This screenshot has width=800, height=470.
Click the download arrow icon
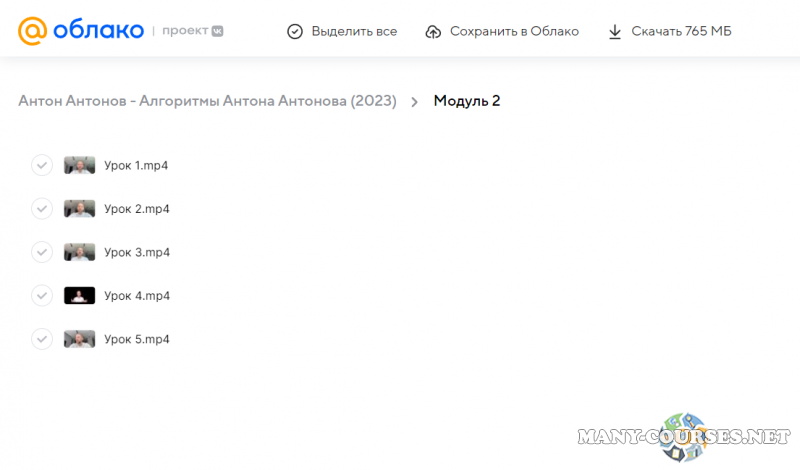pos(615,32)
